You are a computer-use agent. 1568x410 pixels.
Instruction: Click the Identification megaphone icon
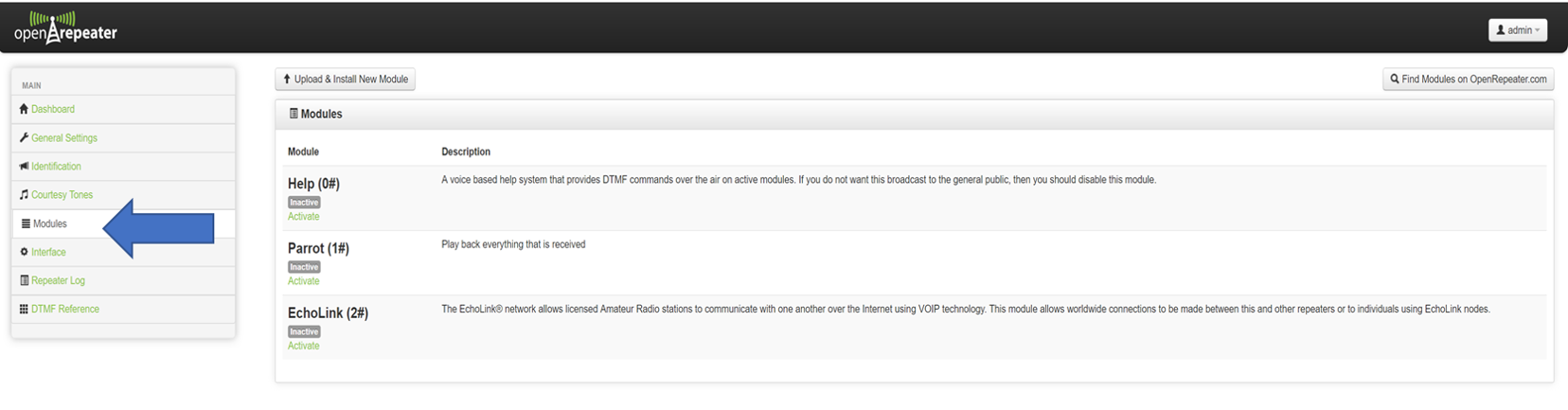coord(24,166)
